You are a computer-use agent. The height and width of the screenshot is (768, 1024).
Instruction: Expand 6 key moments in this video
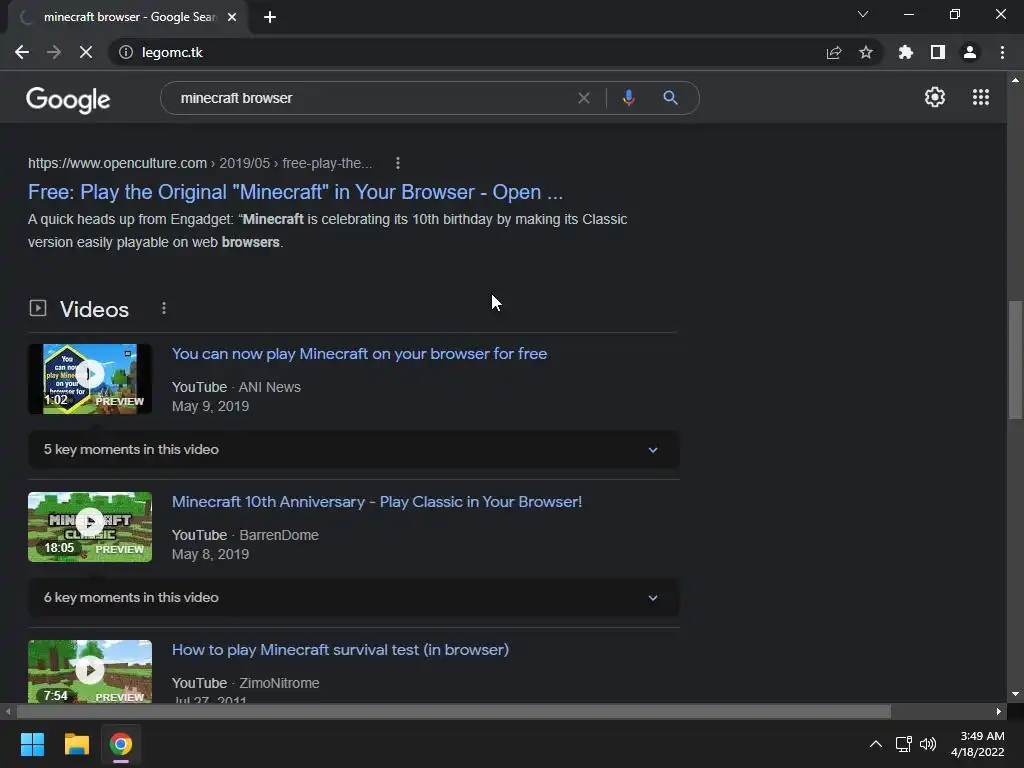pos(353,598)
